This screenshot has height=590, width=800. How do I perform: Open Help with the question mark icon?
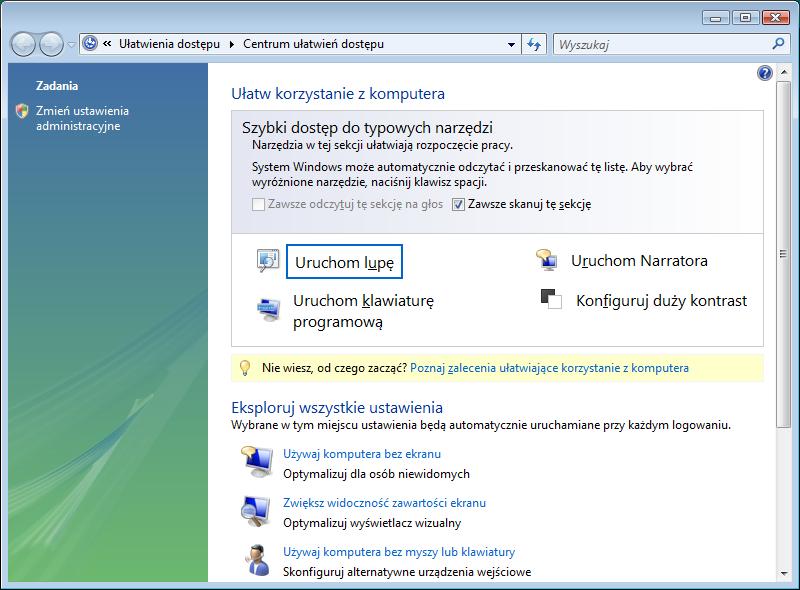pos(765,73)
